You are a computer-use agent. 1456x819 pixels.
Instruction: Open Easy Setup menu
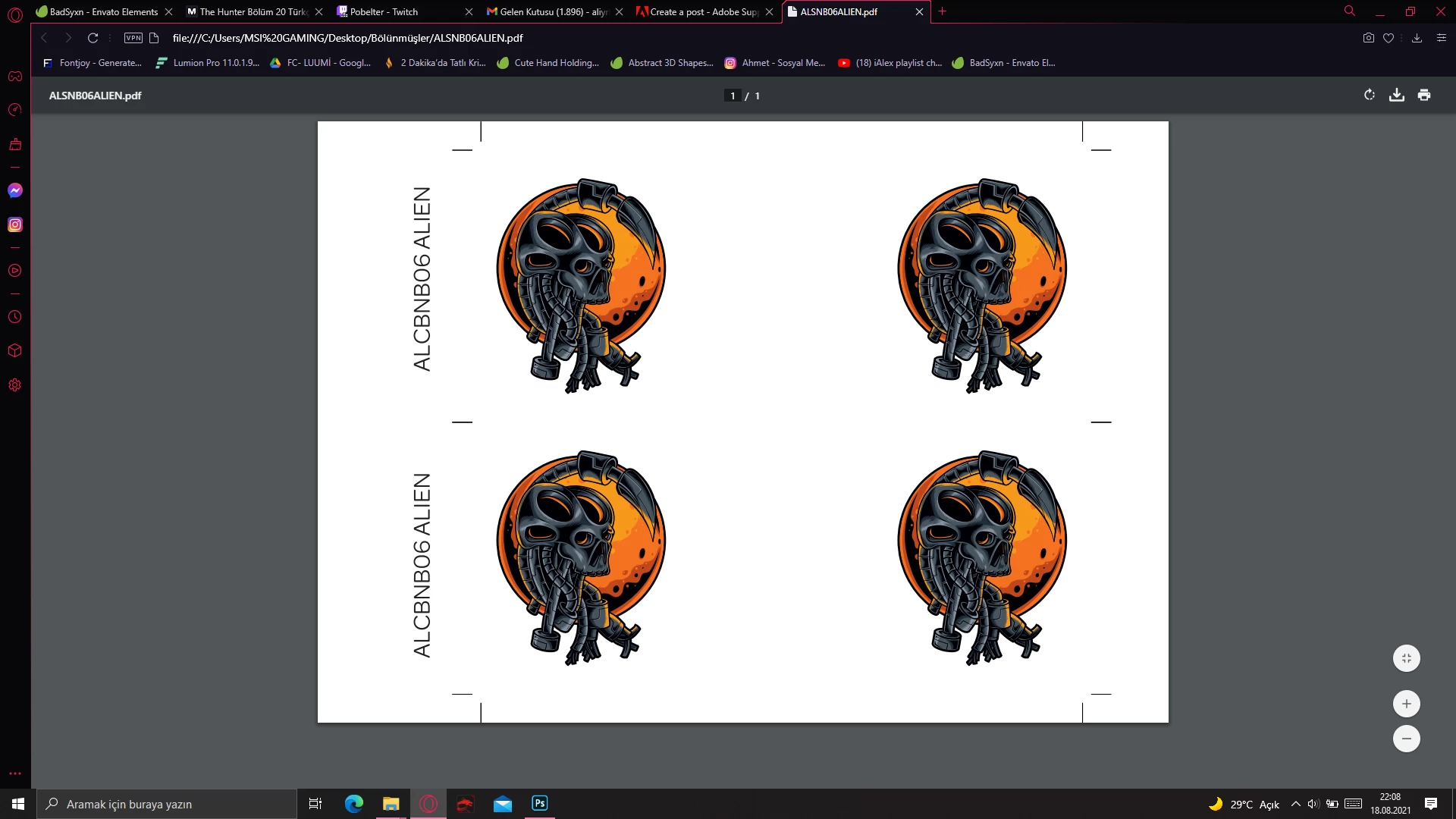1442,38
